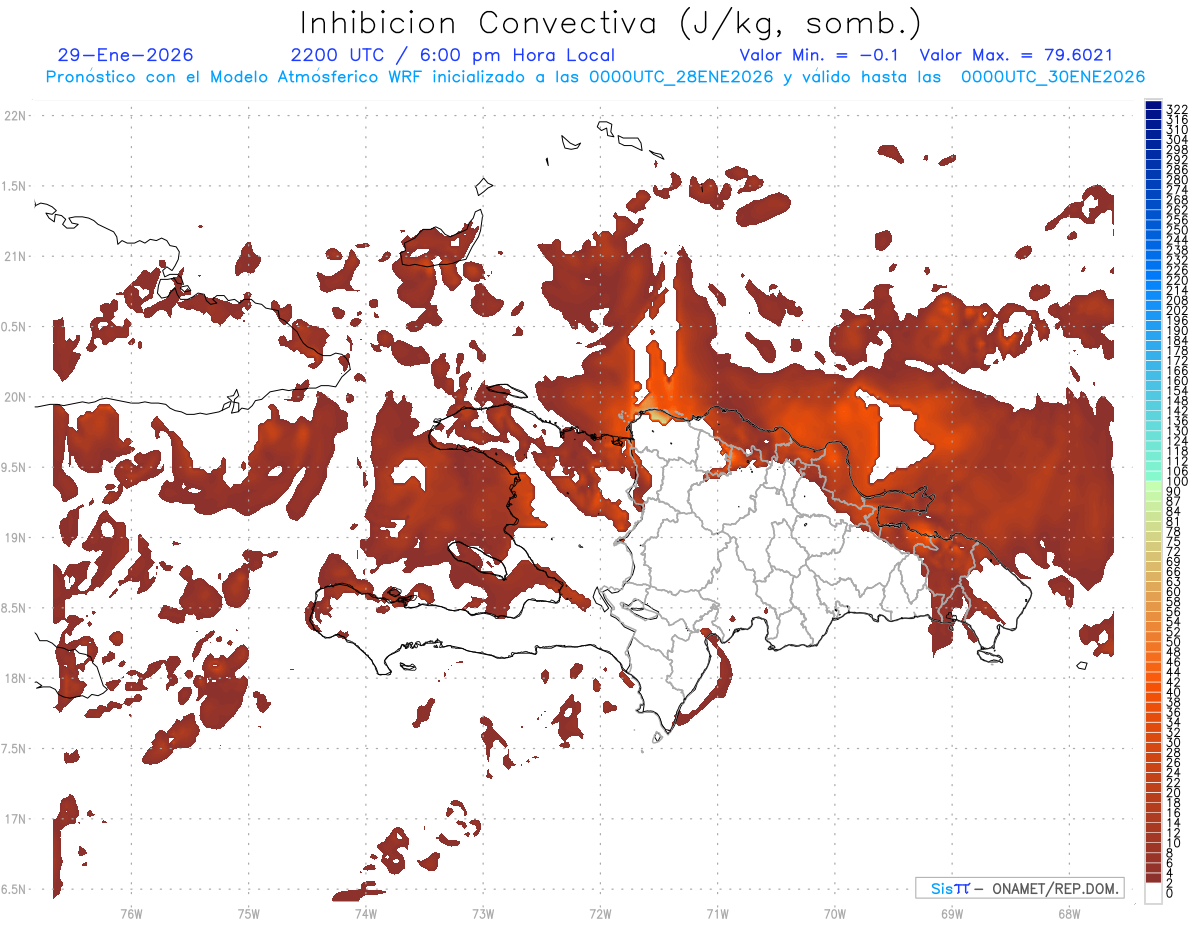The image size is (1200, 927).
Task: Click the 'Valor Min. = -0.1' text
Action: pyautogui.click(x=821, y=56)
